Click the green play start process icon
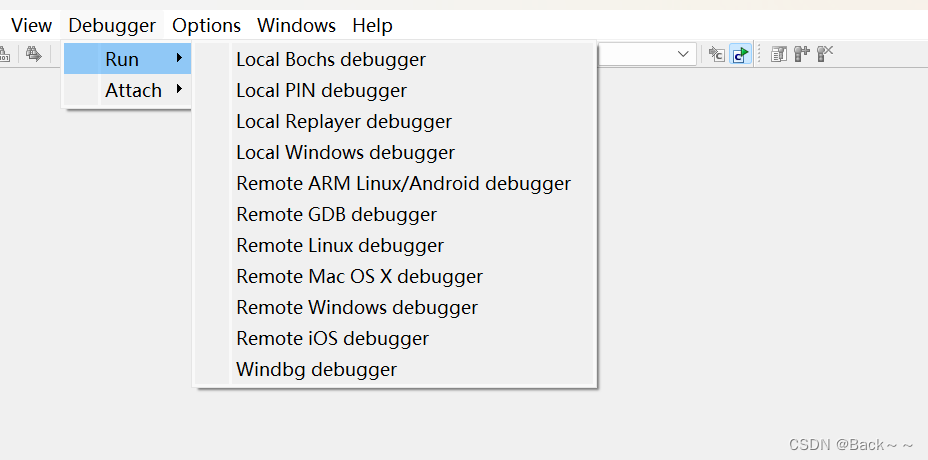The height and width of the screenshot is (460, 928). [740, 54]
